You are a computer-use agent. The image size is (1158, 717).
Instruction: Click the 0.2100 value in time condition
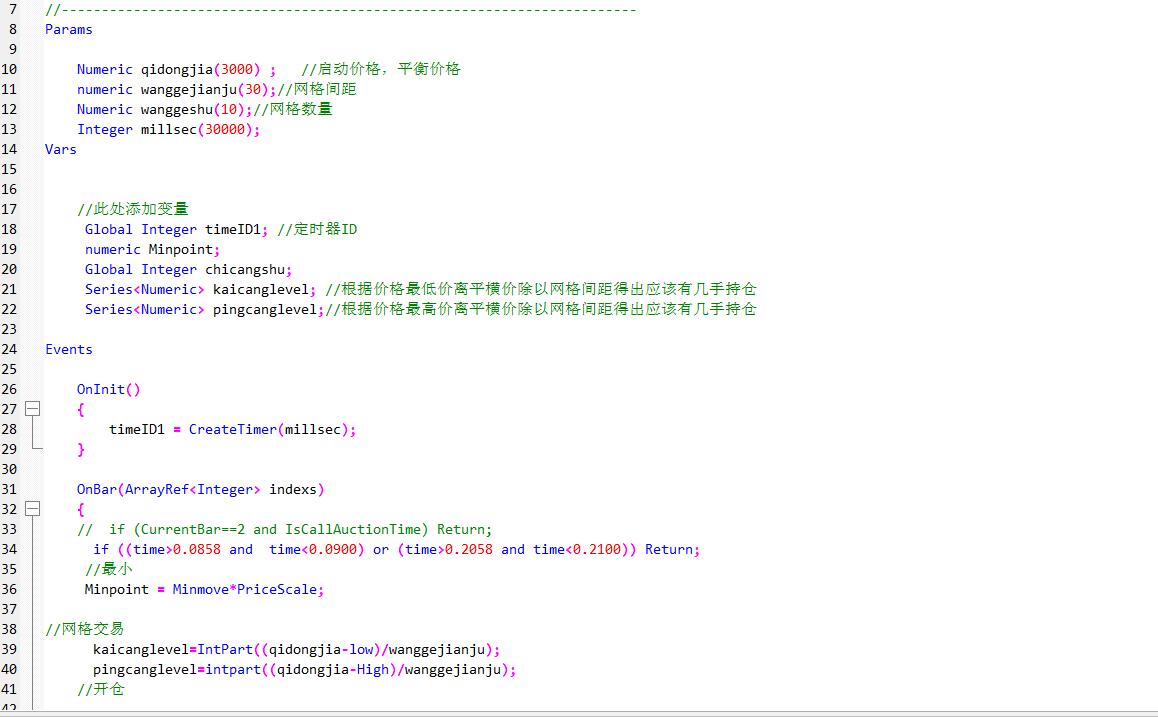(601, 549)
